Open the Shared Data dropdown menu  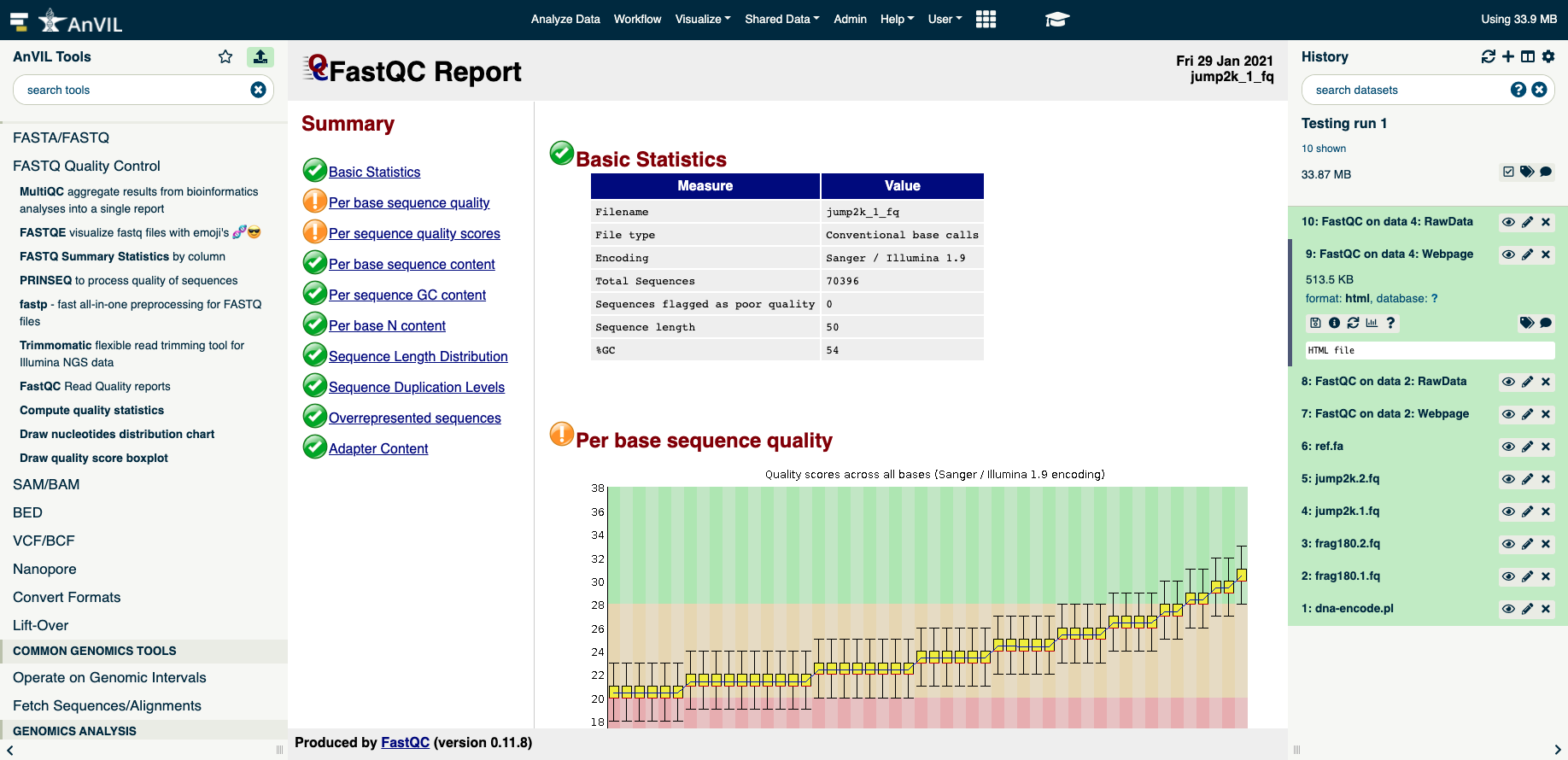(781, 19)
